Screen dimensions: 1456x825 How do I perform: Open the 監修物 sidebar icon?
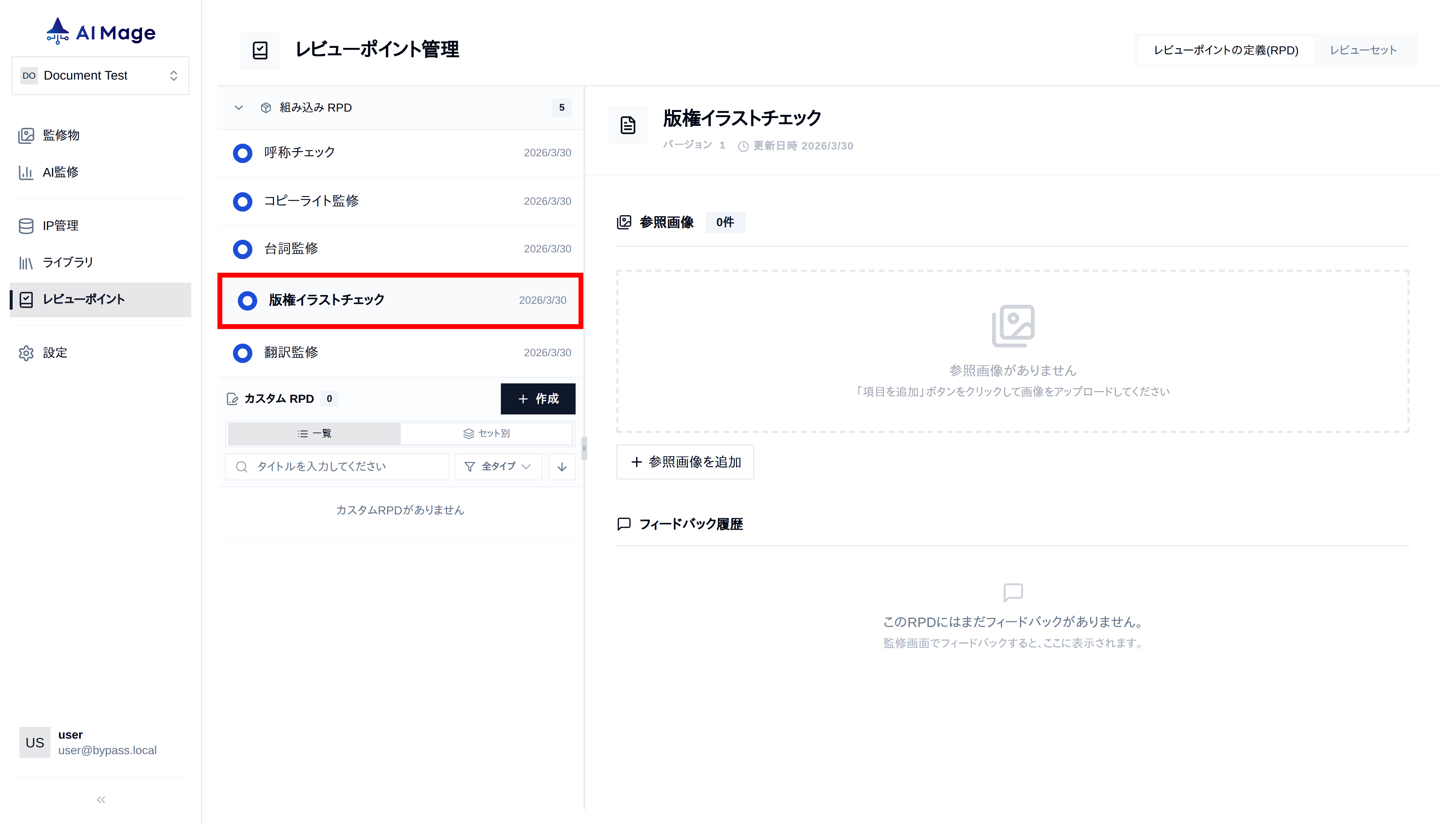pos(26,136)
